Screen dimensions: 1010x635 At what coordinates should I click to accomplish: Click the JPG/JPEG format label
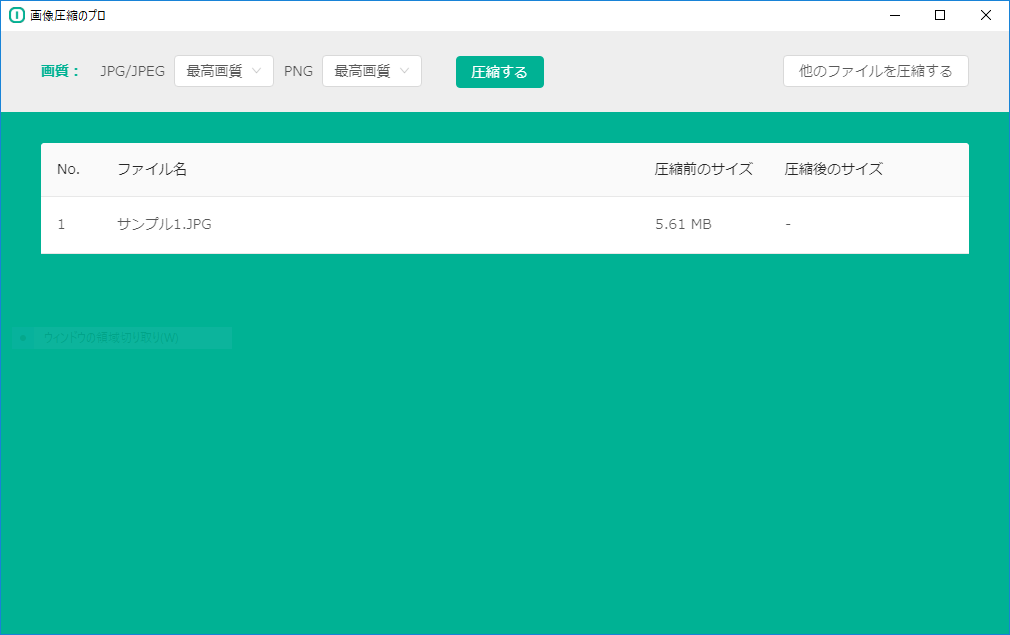click(x=131, y=71)
